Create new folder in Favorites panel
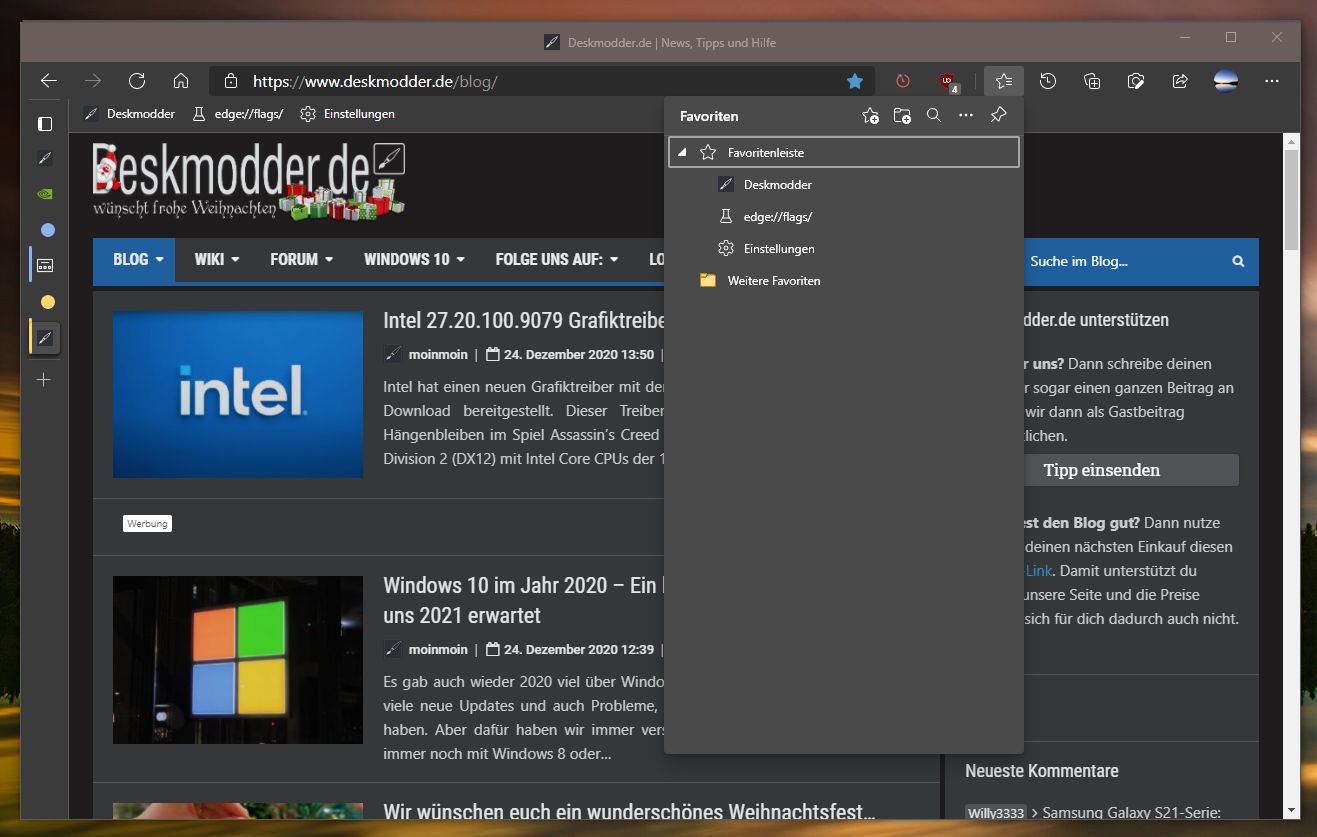The image size is (1317, 837). point(902,116)
